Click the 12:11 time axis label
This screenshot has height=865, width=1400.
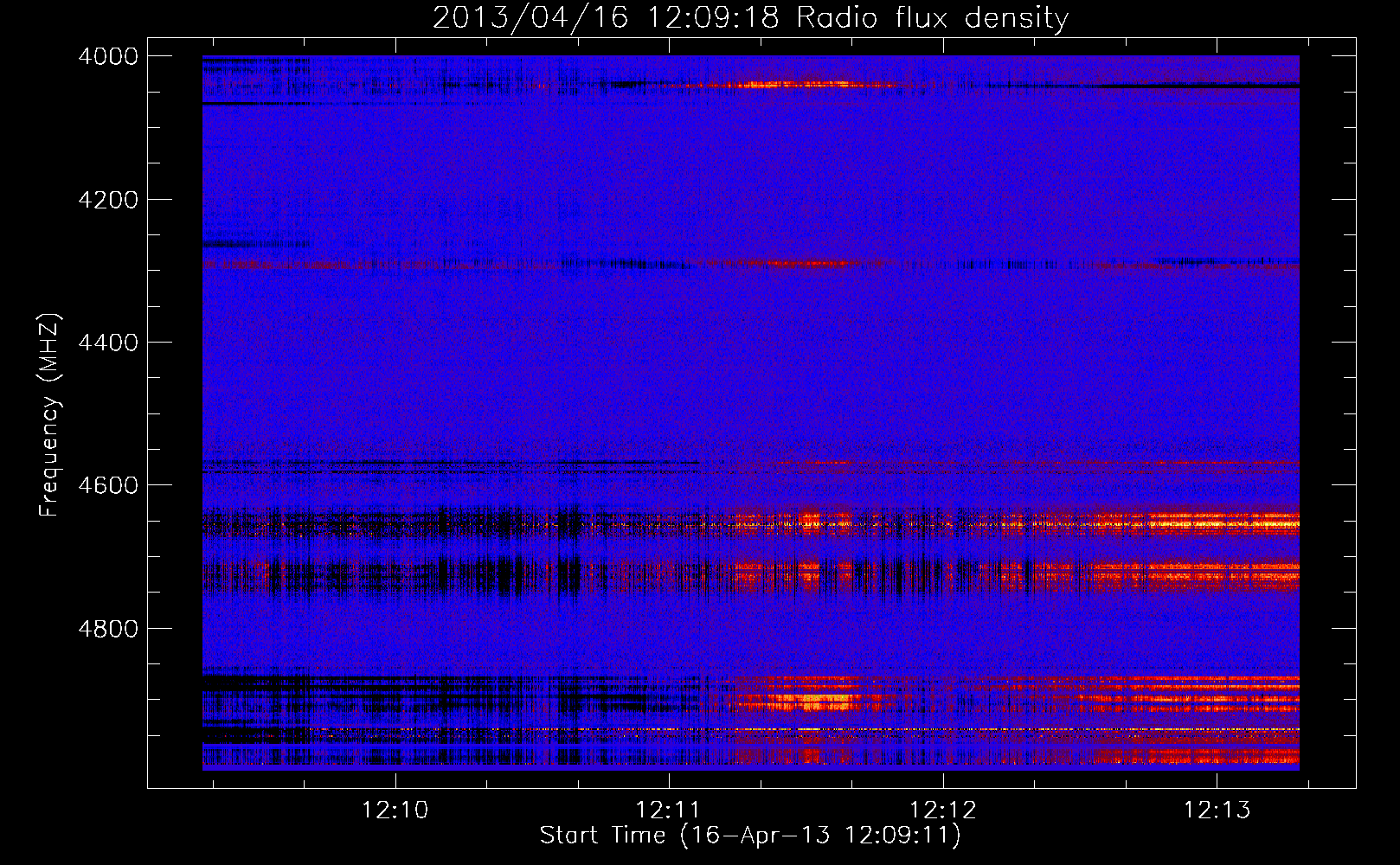click(667, 810)
